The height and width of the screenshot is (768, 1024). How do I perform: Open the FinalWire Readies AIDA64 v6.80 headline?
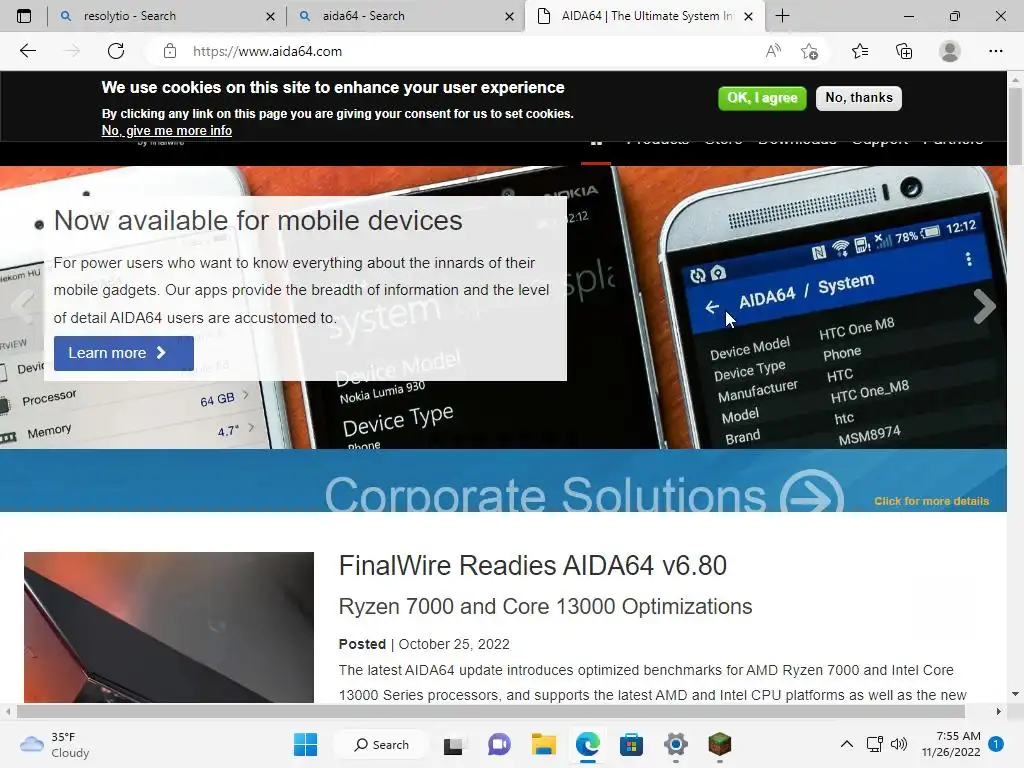[x=532, y=566]
